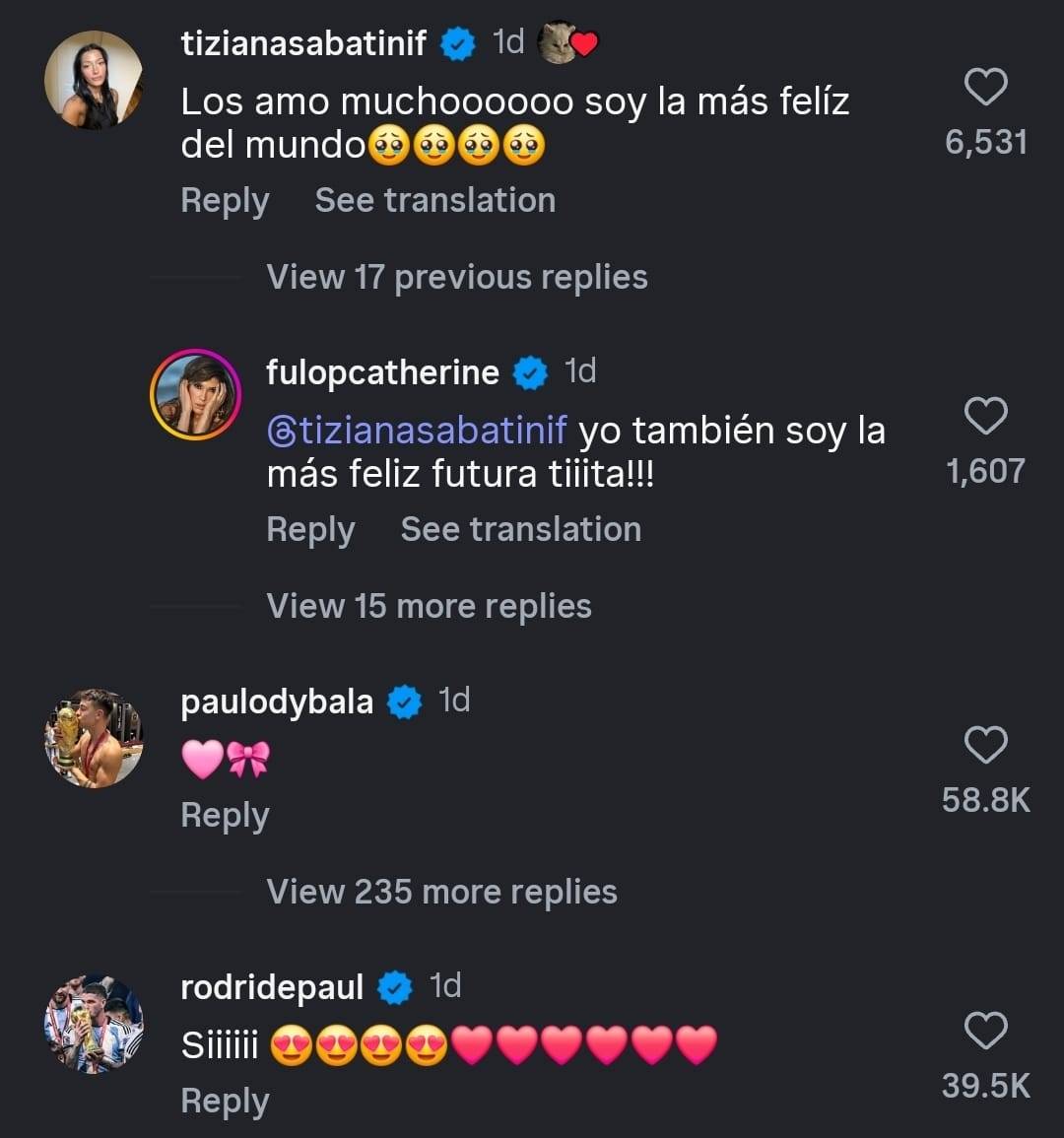The height and width of the screenshot is (1138, 1064).
Task: Like tizianasabatinif's comment with the heart
Action: coord(984,88)
